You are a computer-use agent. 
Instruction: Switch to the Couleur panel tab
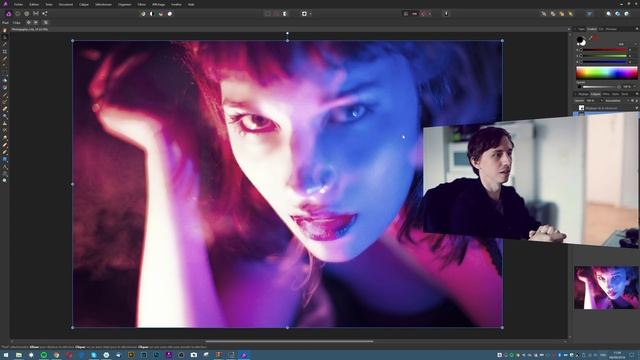coord(591,29)
